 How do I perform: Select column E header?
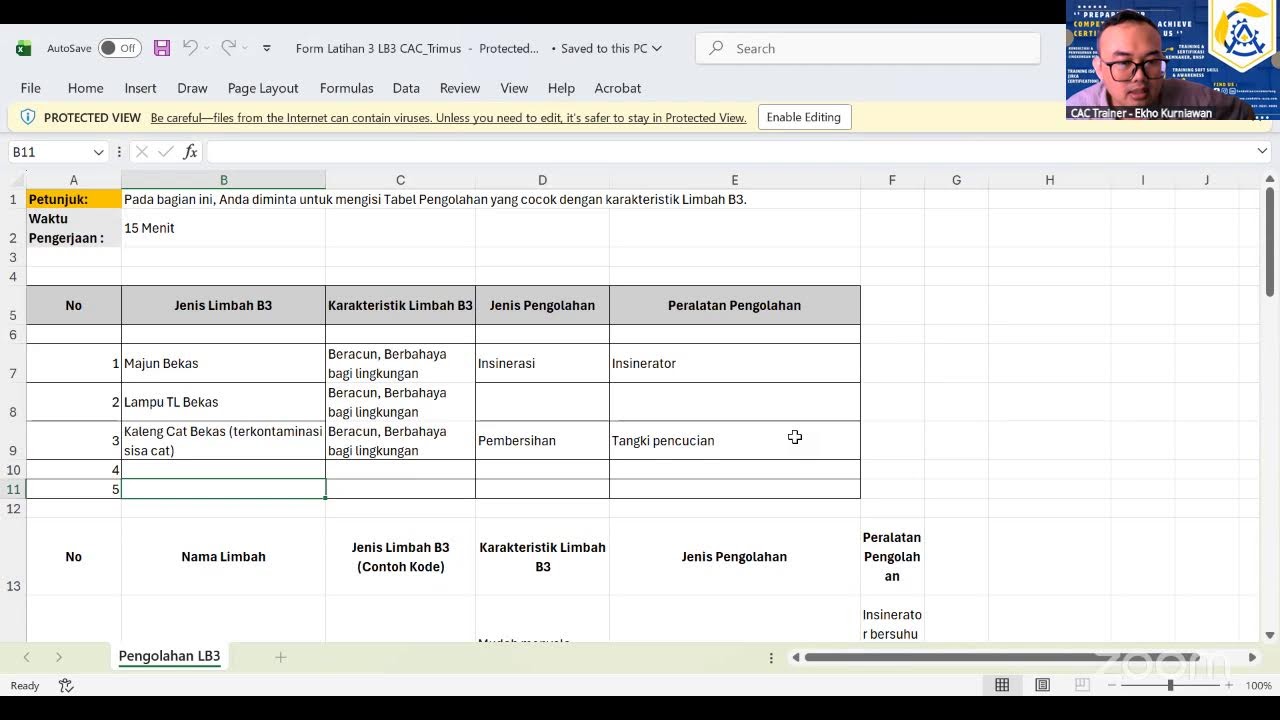pos(735,180)
